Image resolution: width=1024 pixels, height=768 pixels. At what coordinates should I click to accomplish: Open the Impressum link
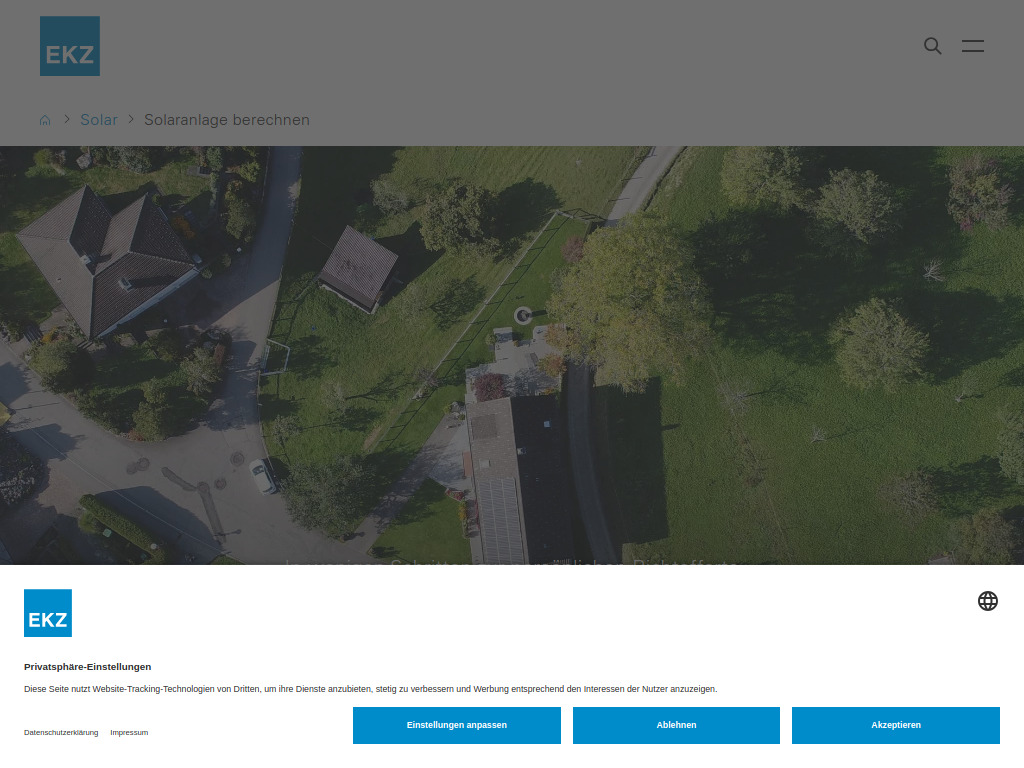[129, 732]
